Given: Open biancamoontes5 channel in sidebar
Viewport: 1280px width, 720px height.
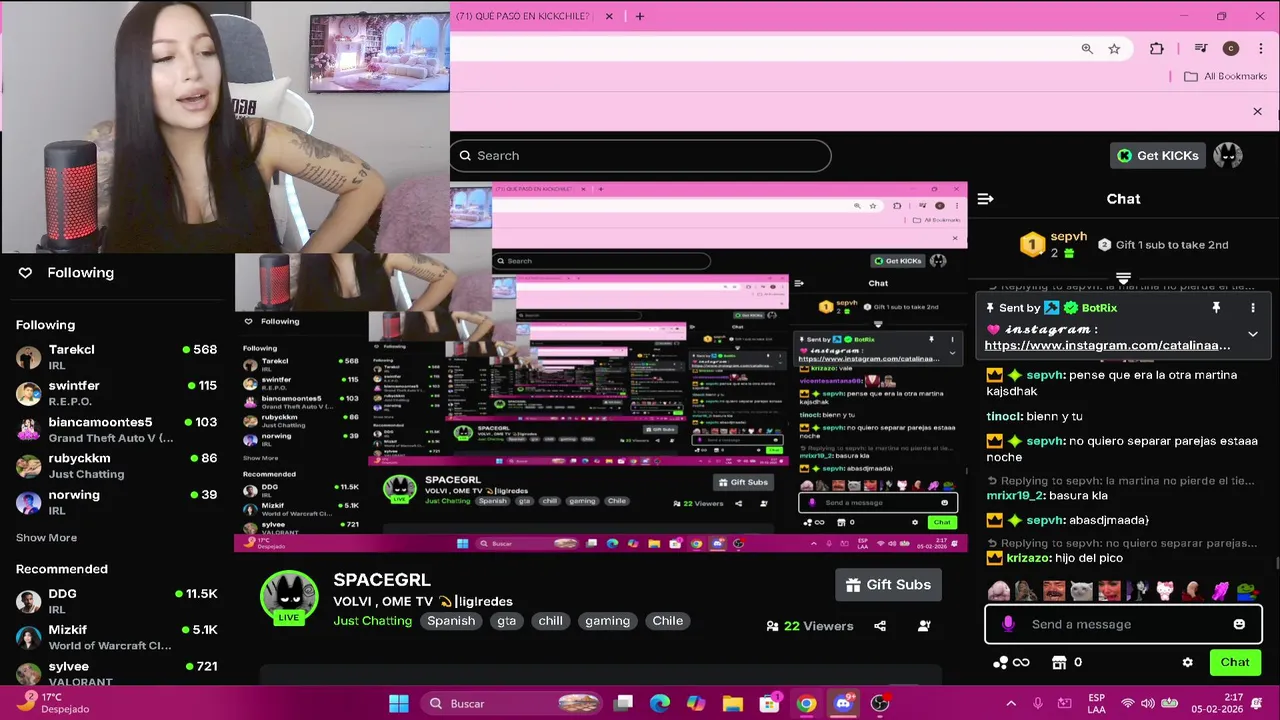Looking at the screenshot, I should tap(116, 429).
